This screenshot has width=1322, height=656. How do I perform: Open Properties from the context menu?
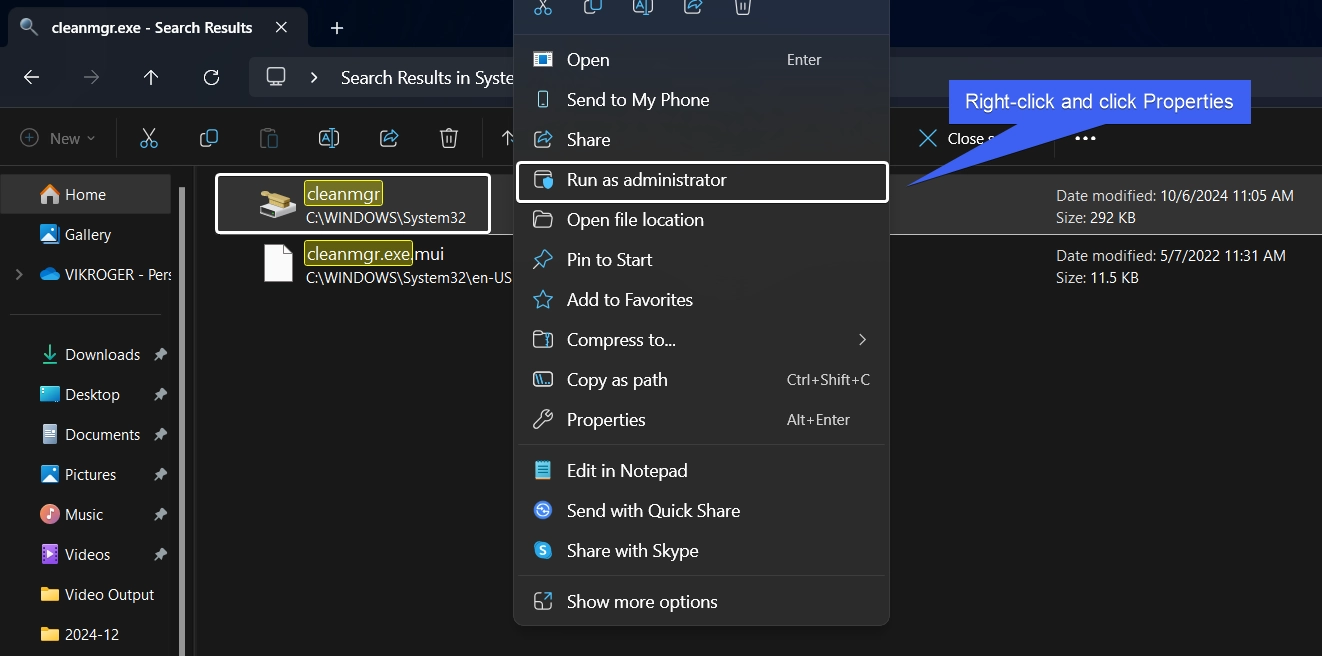[700, 420]
